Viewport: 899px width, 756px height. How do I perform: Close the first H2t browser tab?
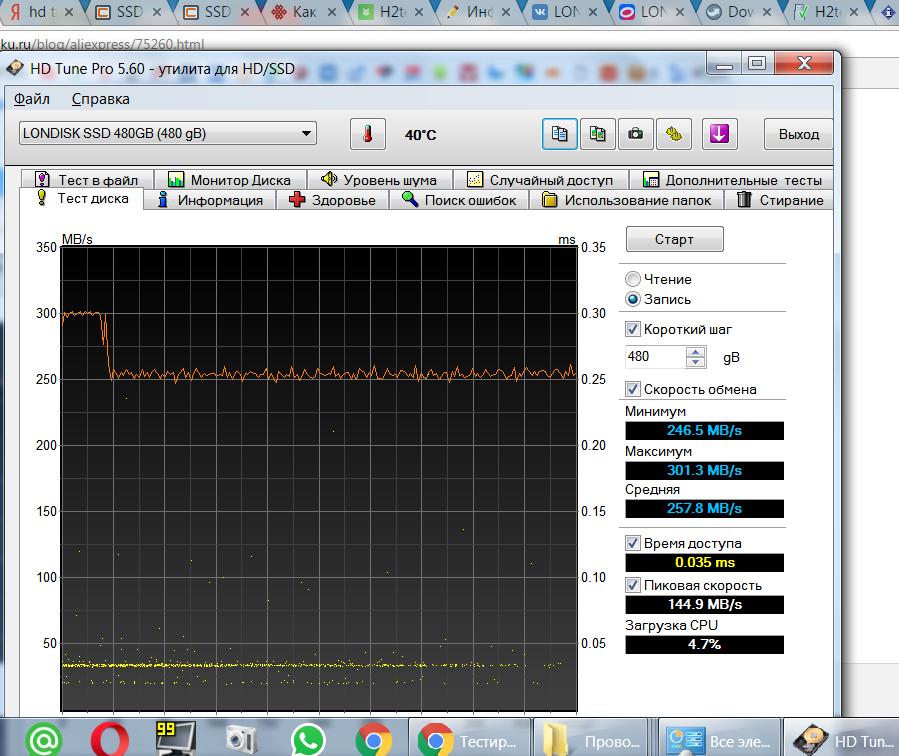(x=419, y=12)
